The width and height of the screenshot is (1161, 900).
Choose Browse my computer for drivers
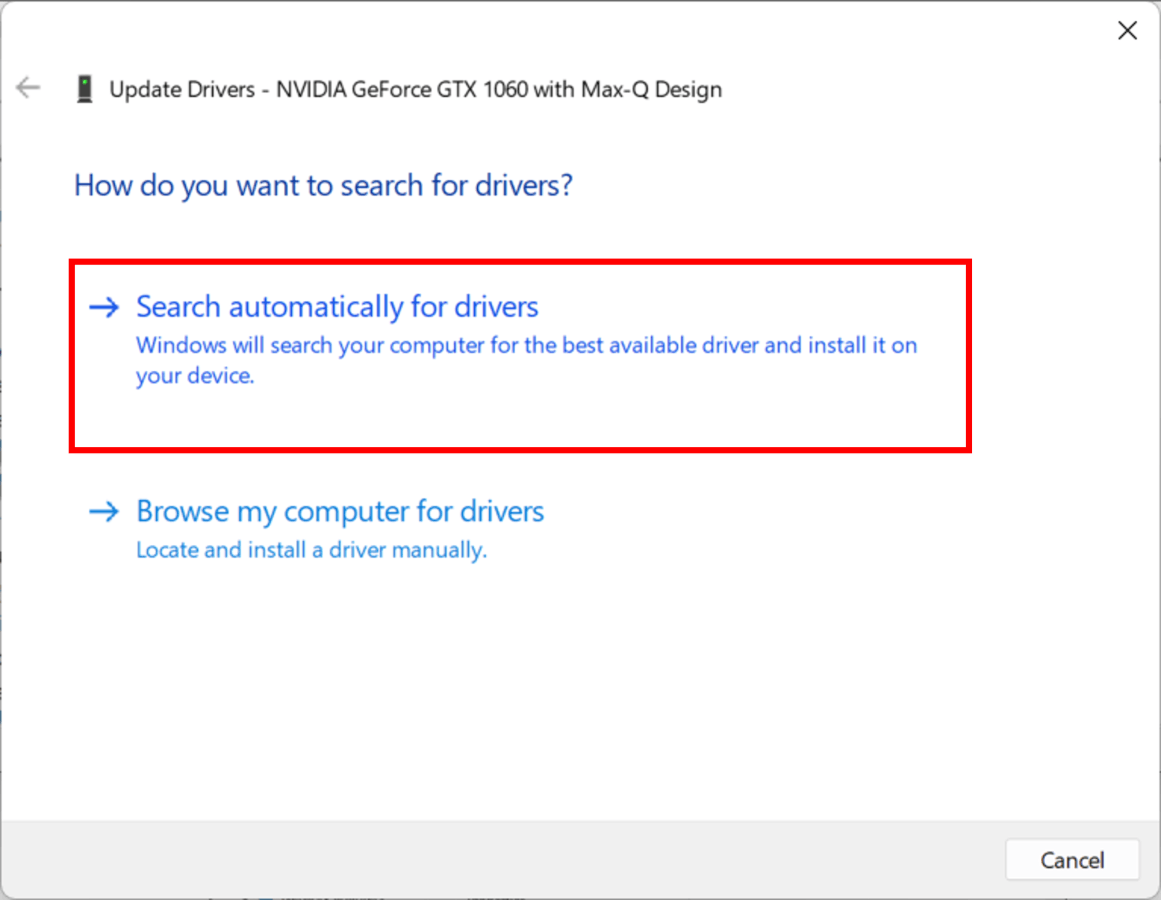point(340,511)
